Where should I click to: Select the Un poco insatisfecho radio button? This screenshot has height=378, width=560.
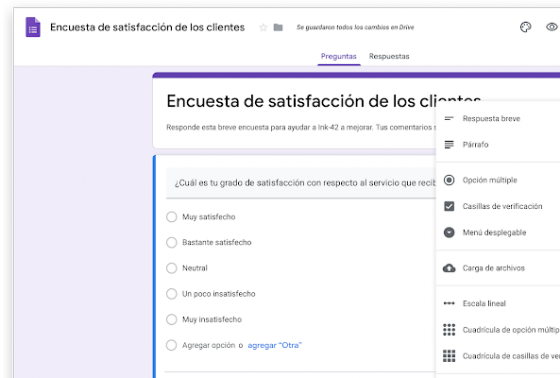pos(171,294)
